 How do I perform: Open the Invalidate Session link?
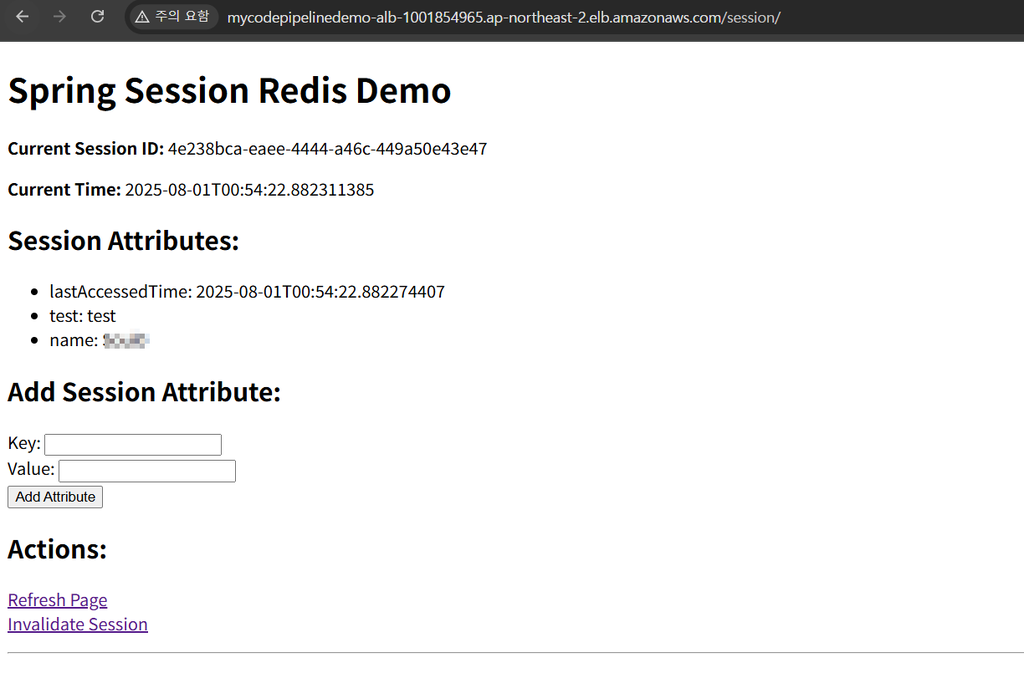click(x=77, y=624)
